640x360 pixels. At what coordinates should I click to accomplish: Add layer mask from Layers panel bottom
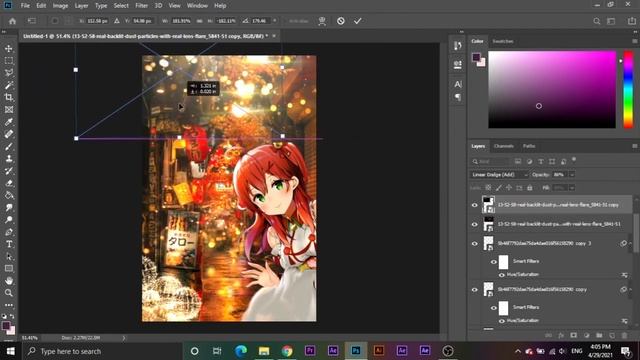tap(573, 335)
